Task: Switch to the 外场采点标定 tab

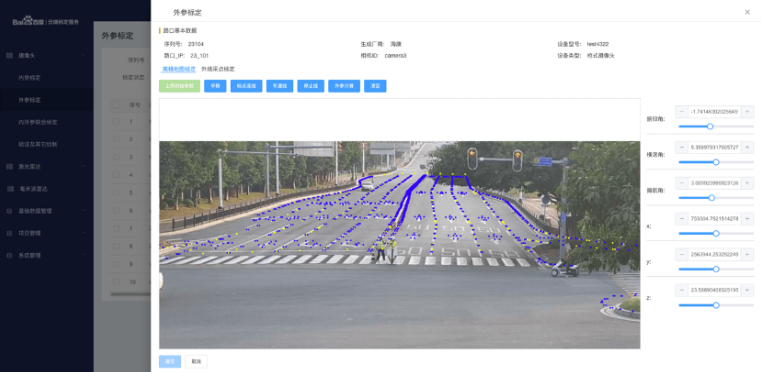Action: click(x=218, y=69)
